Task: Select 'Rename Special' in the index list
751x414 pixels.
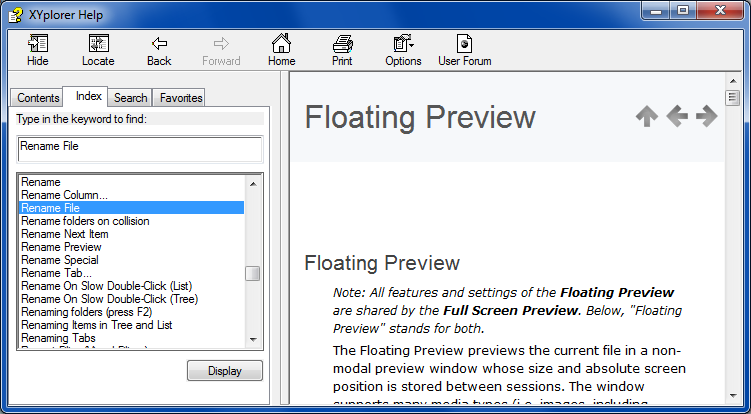Action: (x=60, y=260)
